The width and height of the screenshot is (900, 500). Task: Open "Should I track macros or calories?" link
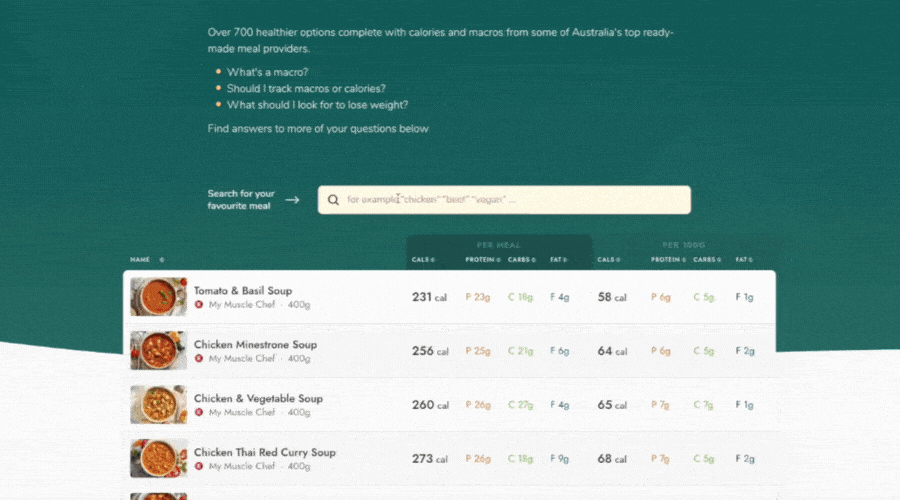306,88
